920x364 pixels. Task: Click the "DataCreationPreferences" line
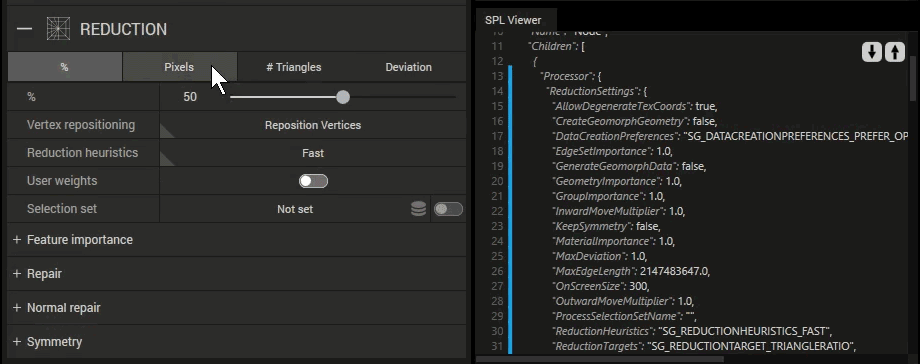[730, 136]
